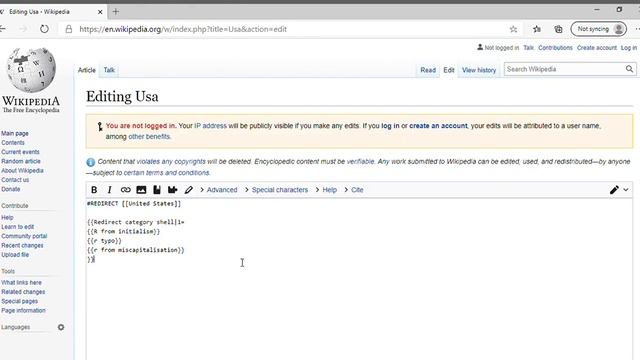Image resolution: width=640 pixels, height=360 pixels.
Task: Click the puzzle-piece template icon in toolbar
Action: coord(173,190)
